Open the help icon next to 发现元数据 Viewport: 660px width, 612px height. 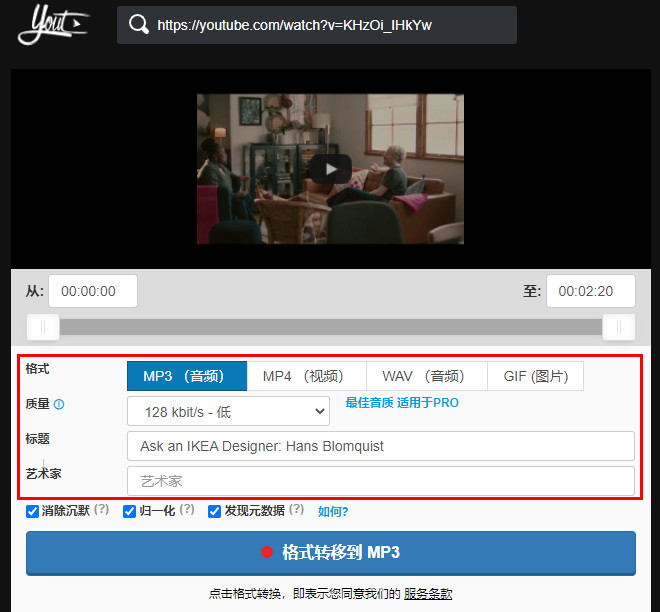(x=296, y=510)
